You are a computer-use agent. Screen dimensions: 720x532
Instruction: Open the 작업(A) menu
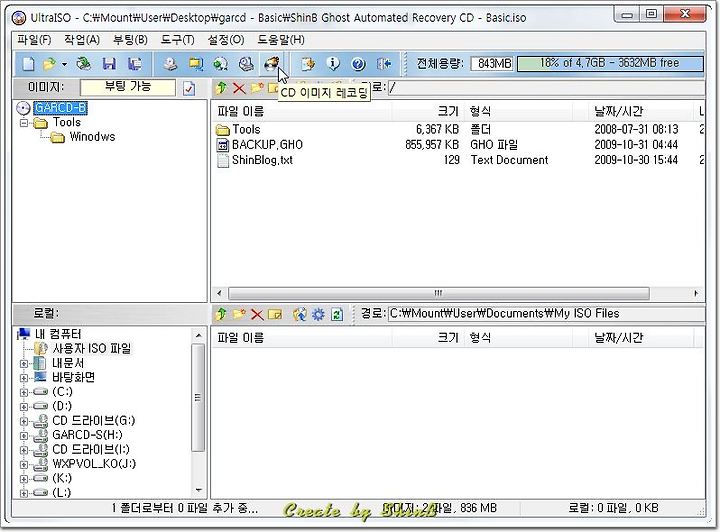pyautogui.click(x=82, y=40)
